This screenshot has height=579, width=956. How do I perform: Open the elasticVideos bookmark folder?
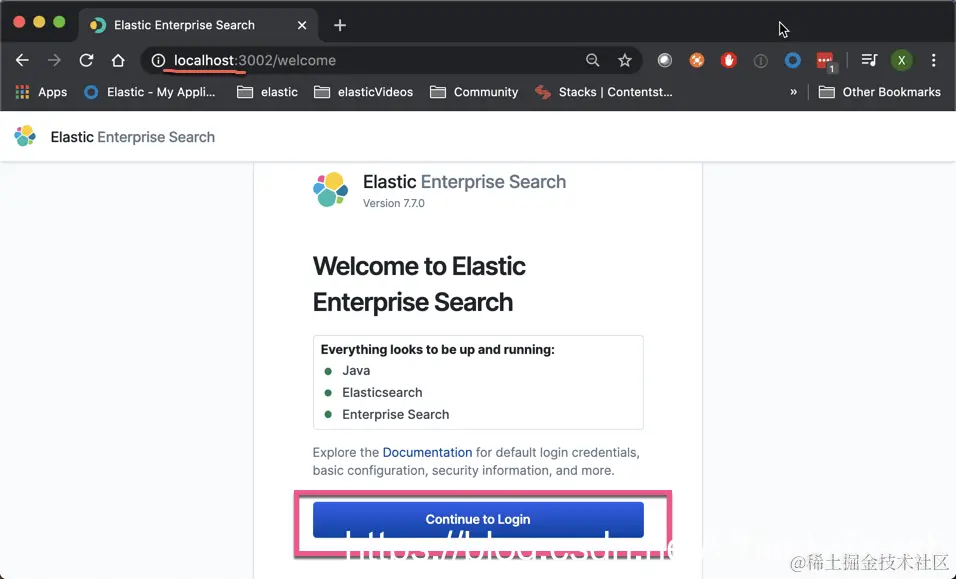[x=363, y=92]
